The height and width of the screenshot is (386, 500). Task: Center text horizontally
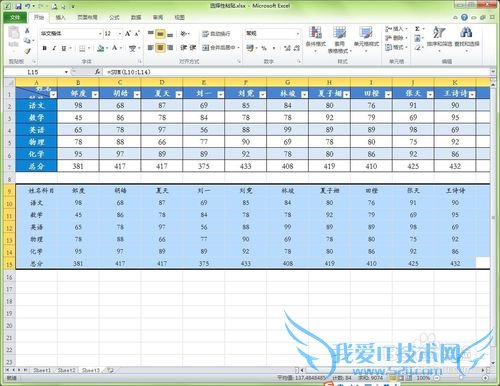[160, 48]
